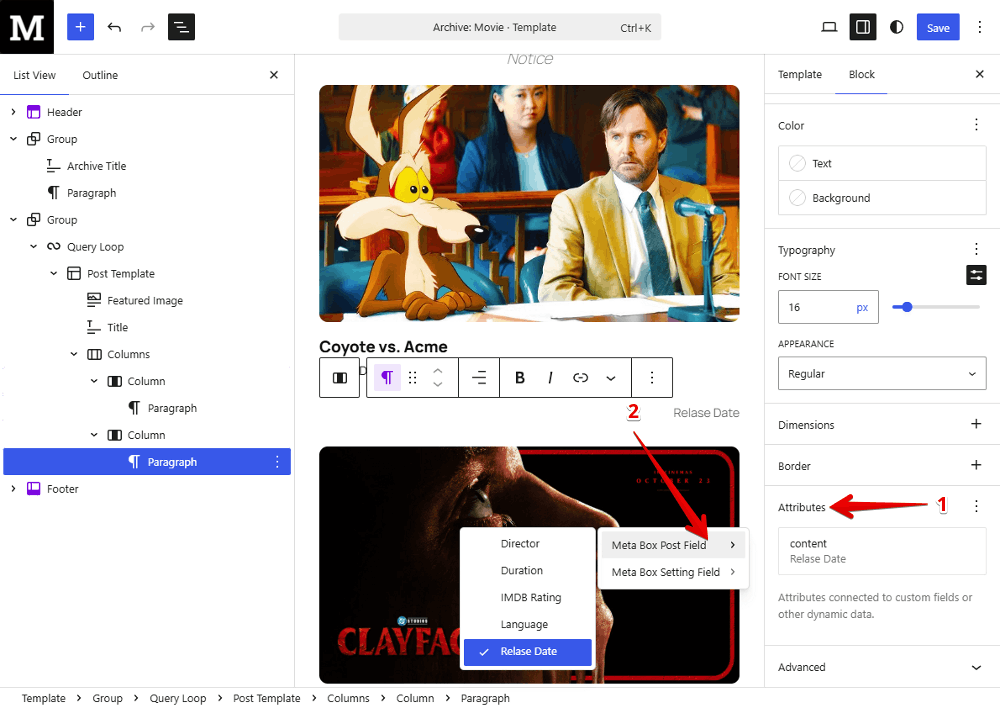1000x708 pixels.
Task: Insert a link in the paragraph
Action: 580,378
